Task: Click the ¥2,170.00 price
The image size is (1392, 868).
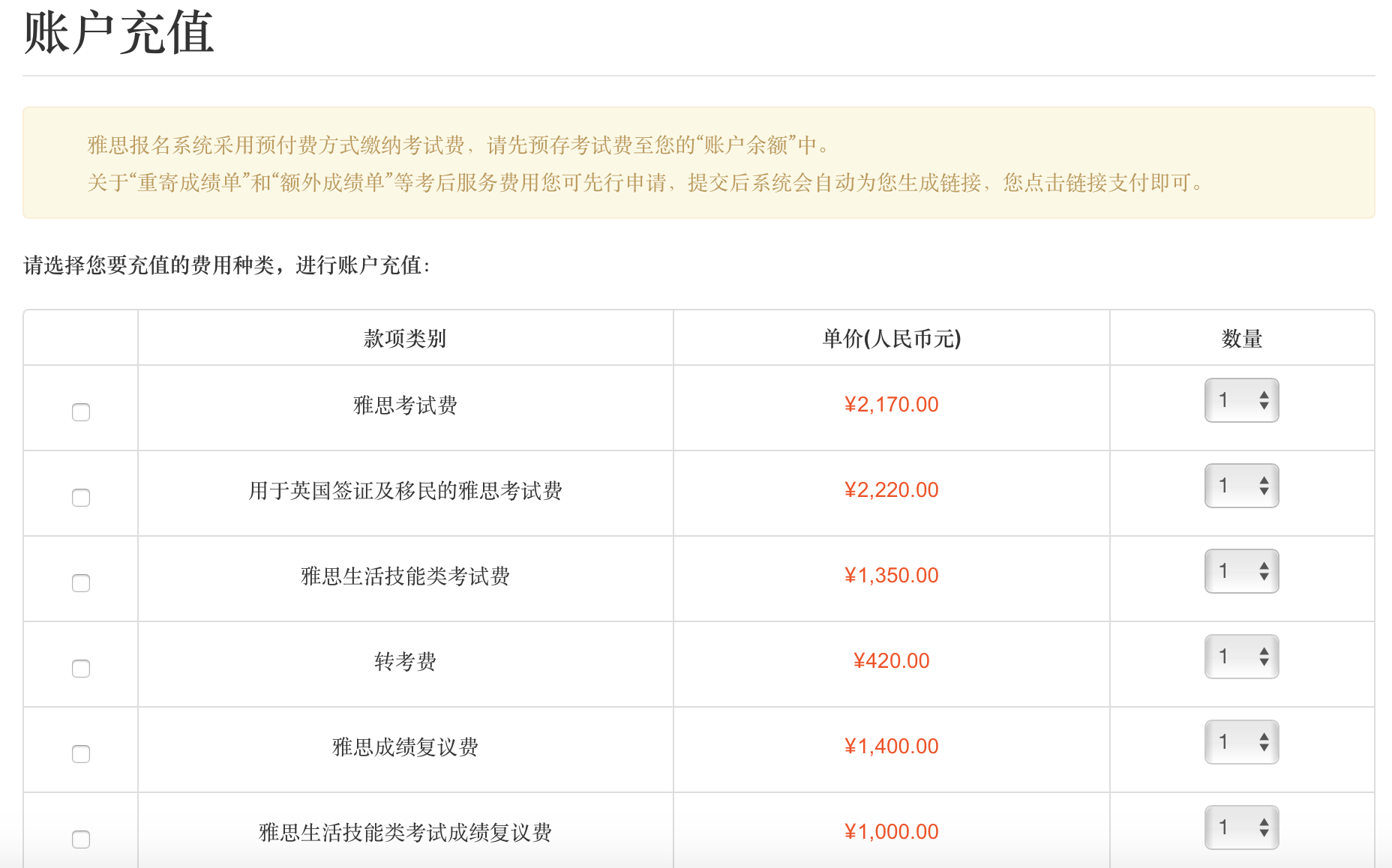Action: (891, 405)
